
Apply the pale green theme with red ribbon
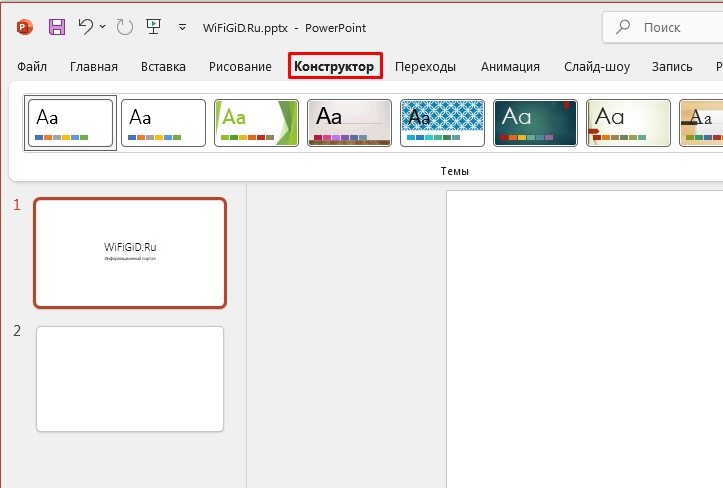(628, 123)
